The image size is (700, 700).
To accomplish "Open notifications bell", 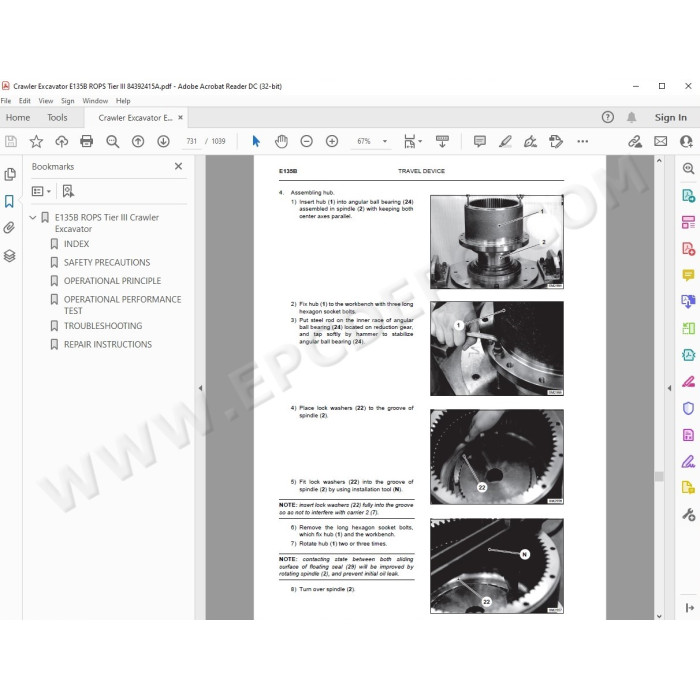I will [631, 117].
